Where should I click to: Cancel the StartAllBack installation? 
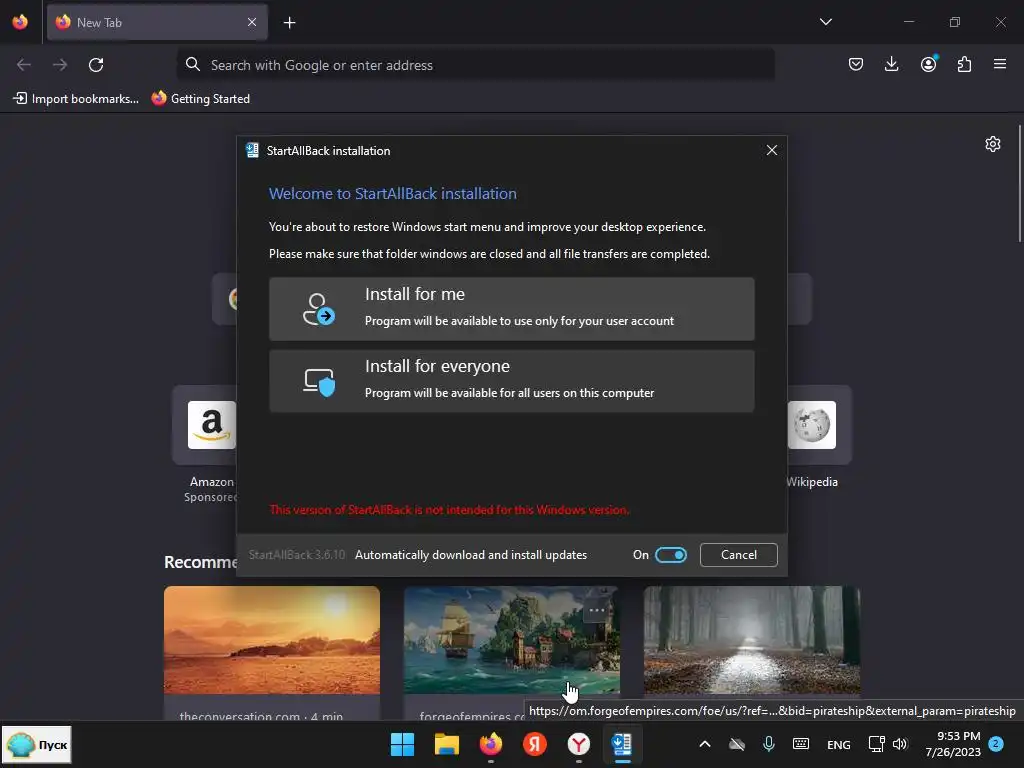pyautogui.click(x=738, y=554)
